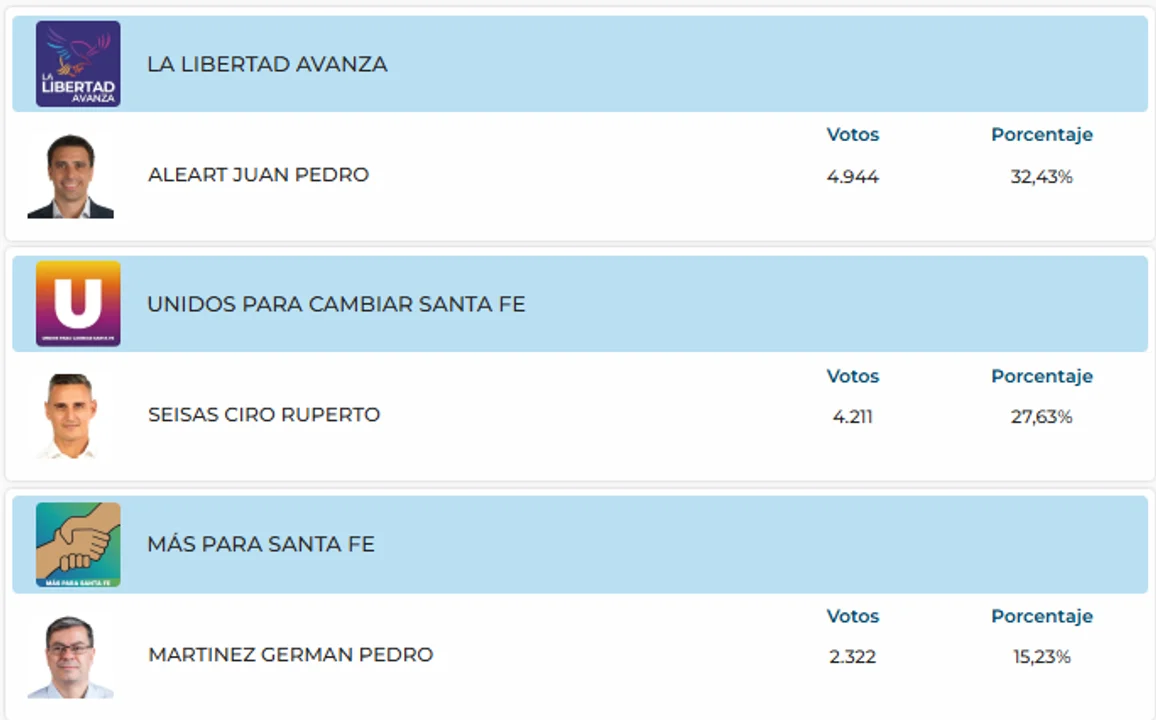This screenshot has height=720, width=1156.
Task: Click the 27,63% percentage value
Action: 1042,417
